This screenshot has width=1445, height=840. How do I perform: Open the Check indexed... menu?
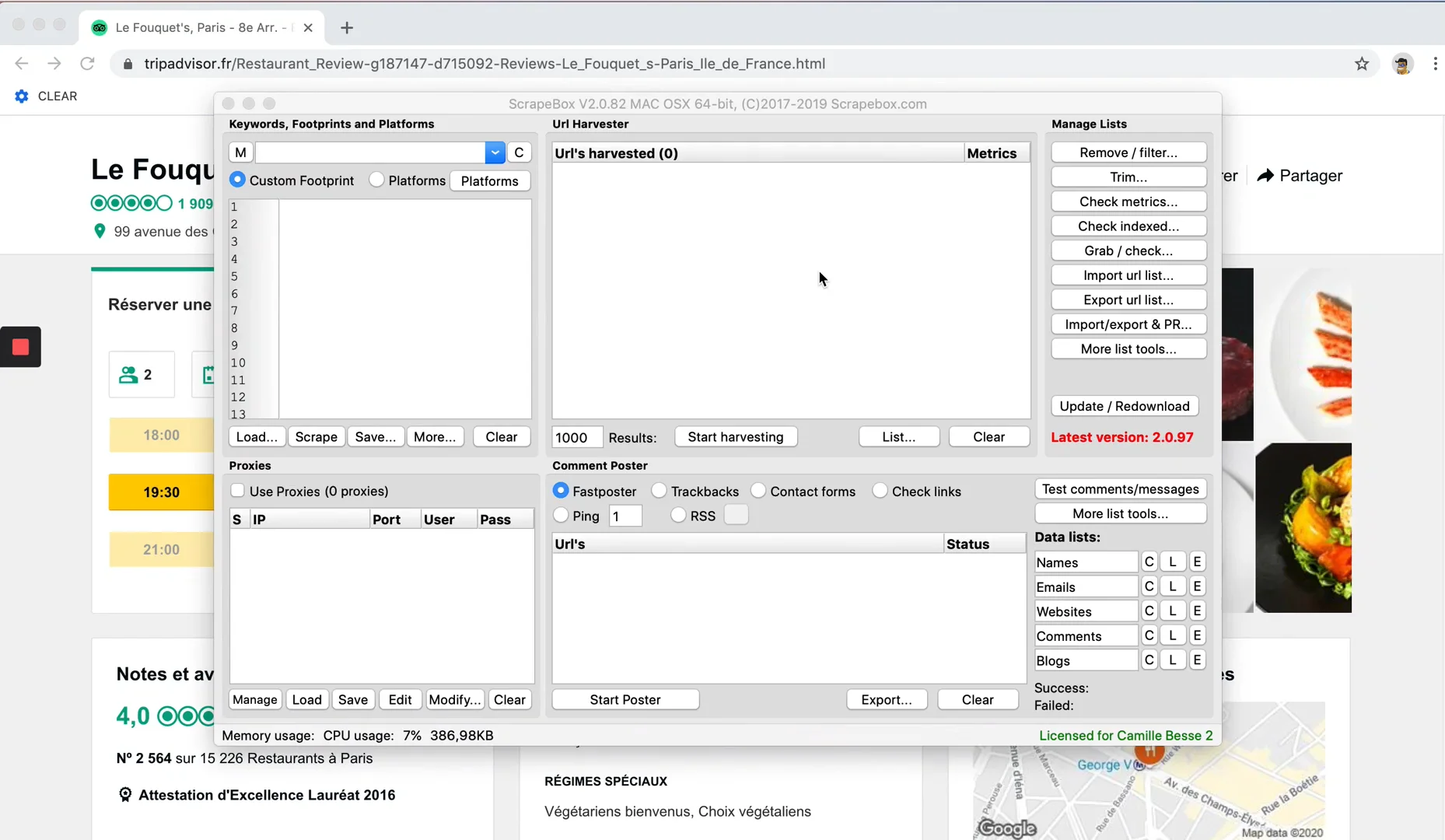click(1128, 226)
